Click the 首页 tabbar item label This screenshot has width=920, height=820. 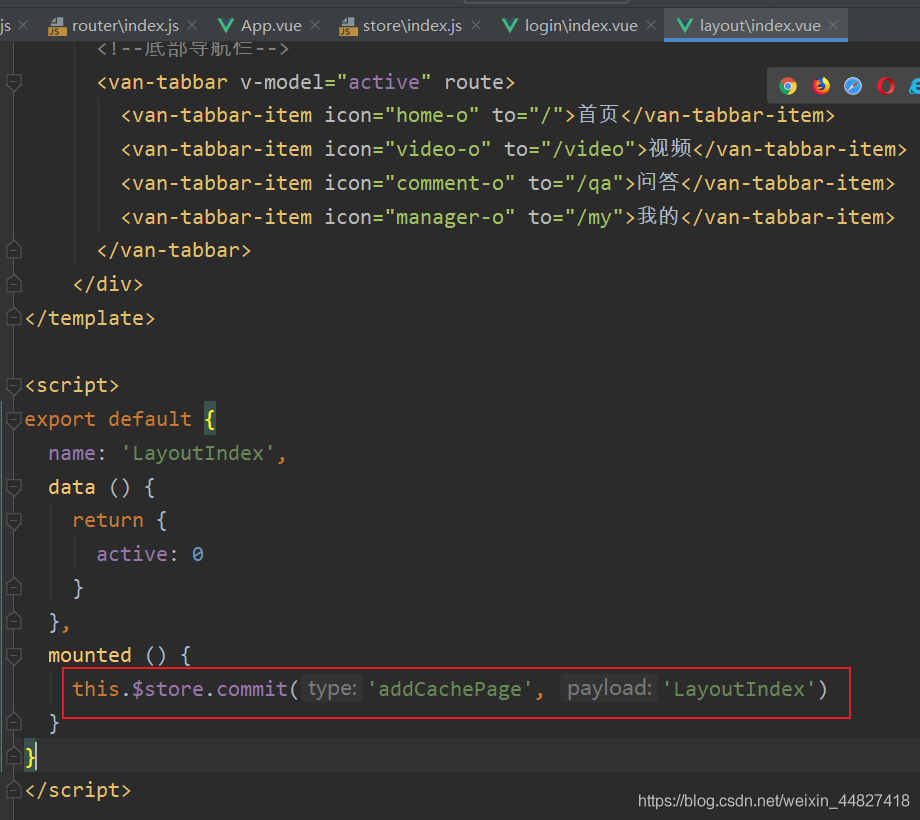598,114
